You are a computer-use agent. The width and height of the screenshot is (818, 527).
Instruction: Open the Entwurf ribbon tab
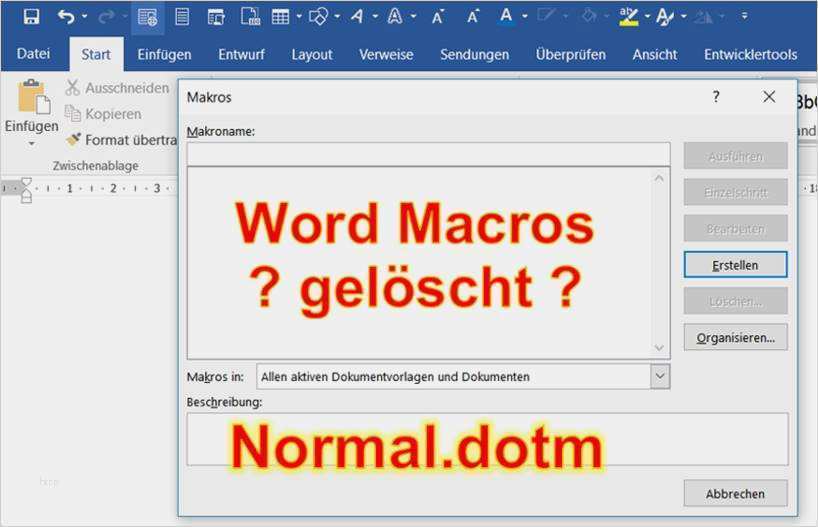click(x=242, y=54)
